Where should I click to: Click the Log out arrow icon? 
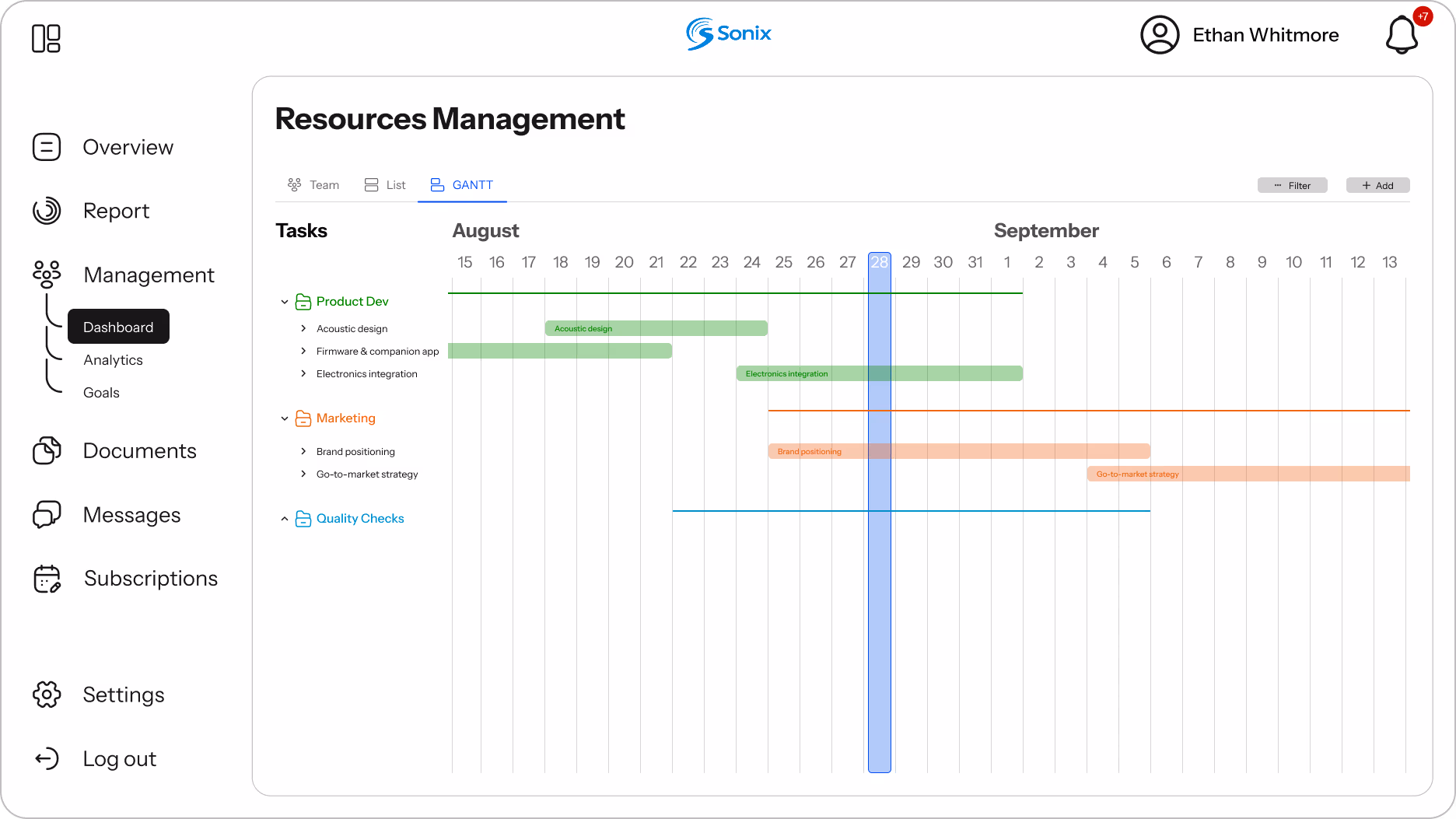tap(47, 758)
